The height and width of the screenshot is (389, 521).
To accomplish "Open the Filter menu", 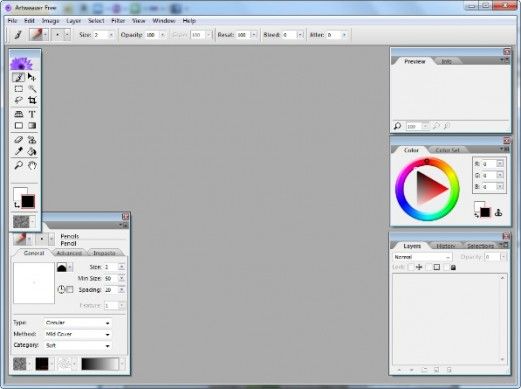I will pyautogui.click(x=118, y=21).
